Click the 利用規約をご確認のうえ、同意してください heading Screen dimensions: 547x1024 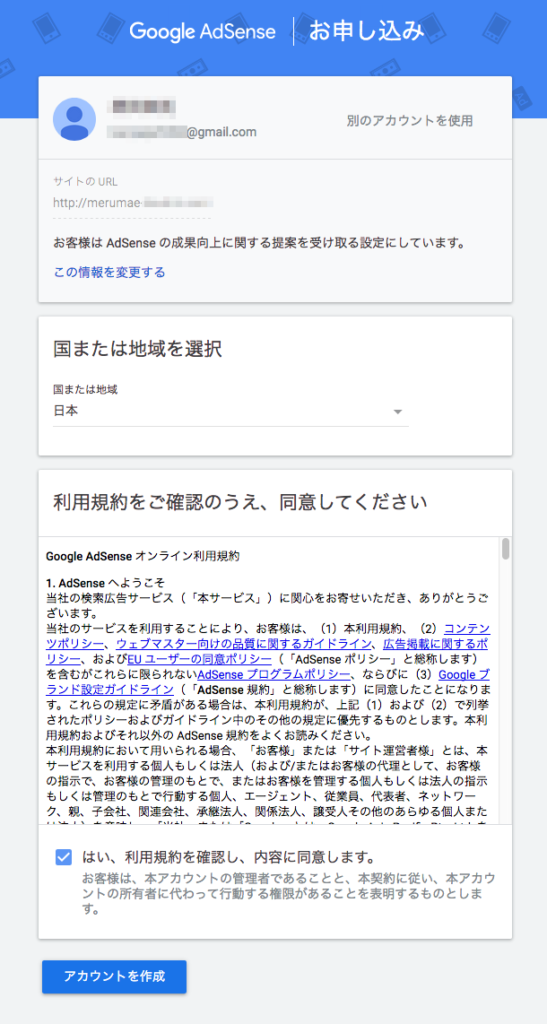pos(240,502)
